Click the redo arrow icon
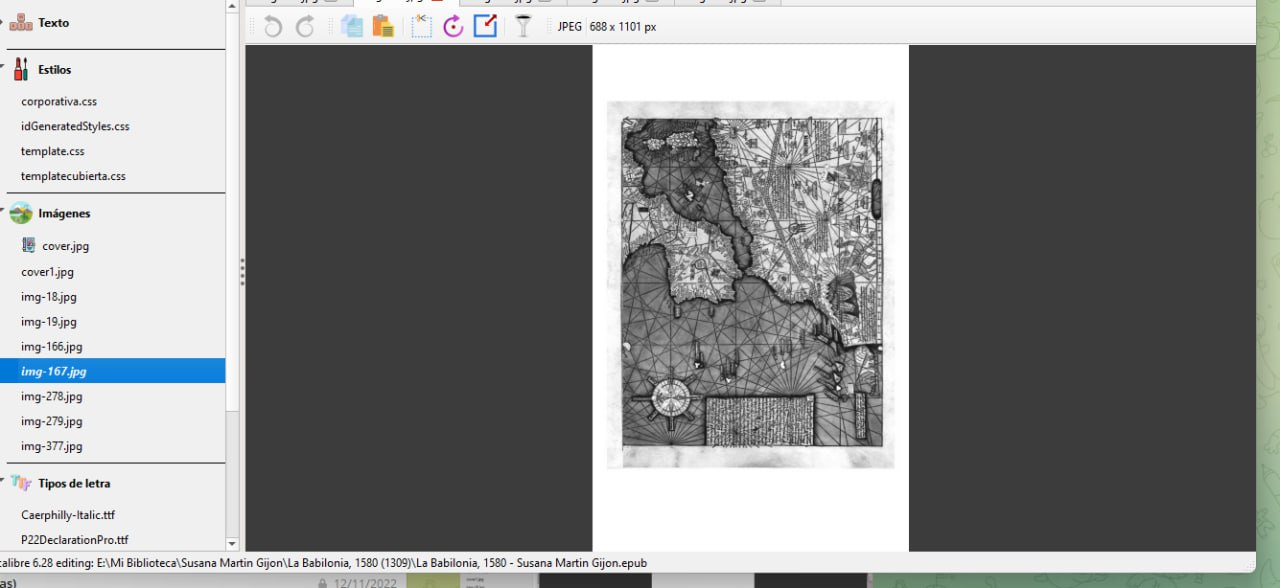This screenshot has width=1280, height=588. (x=305, y=27)
